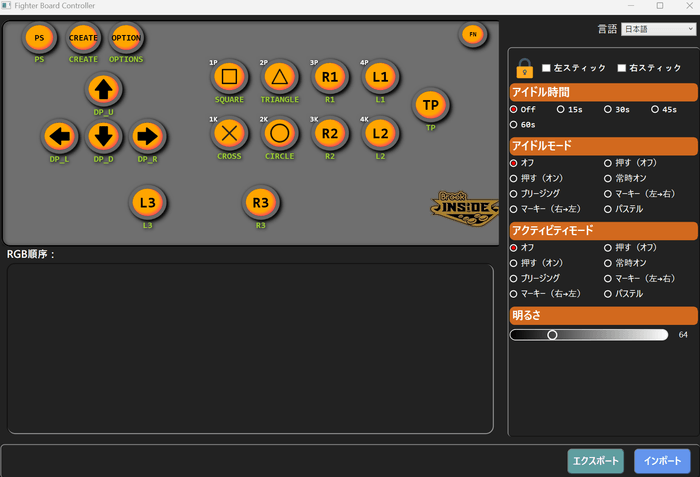The image size is (700, 477).
Task: Maximize the Fighter Board Controller window
Action: click(x=660, y=5)
